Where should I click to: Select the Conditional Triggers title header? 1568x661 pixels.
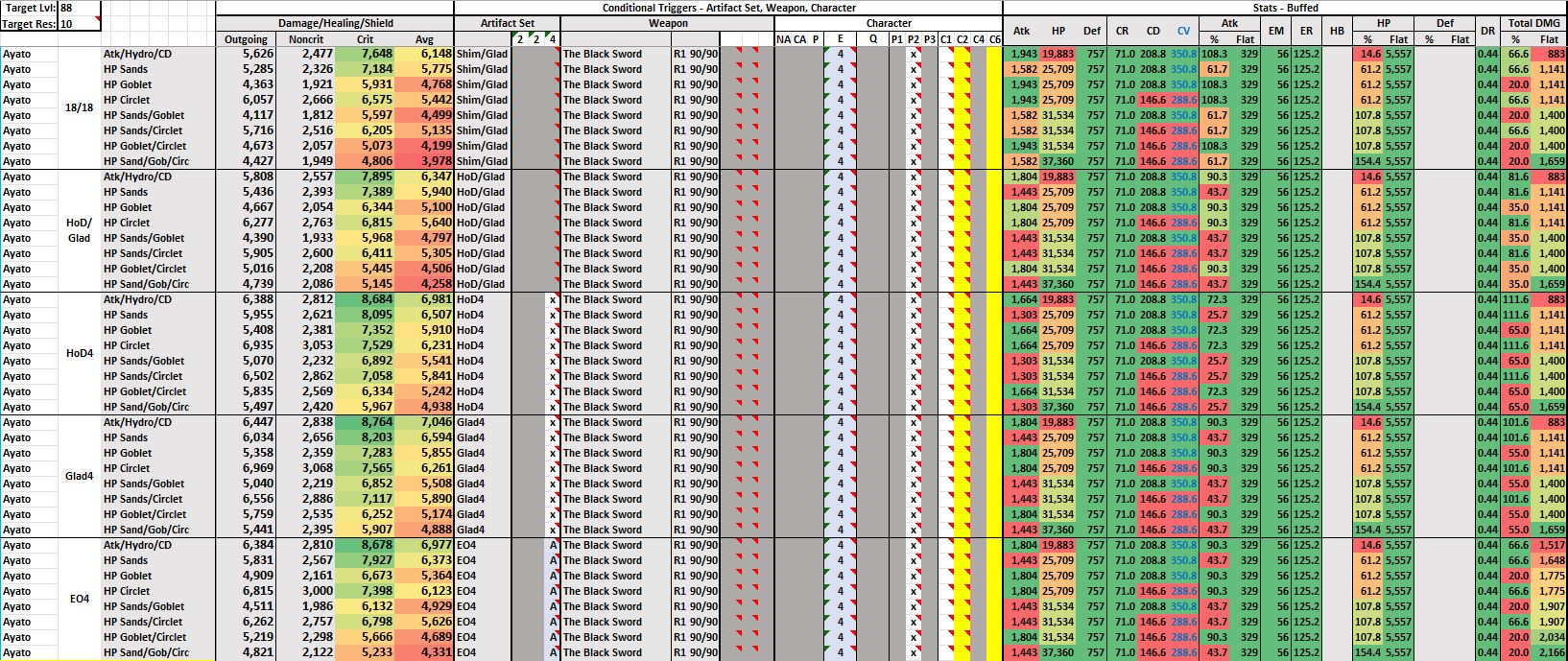[727, 8]
